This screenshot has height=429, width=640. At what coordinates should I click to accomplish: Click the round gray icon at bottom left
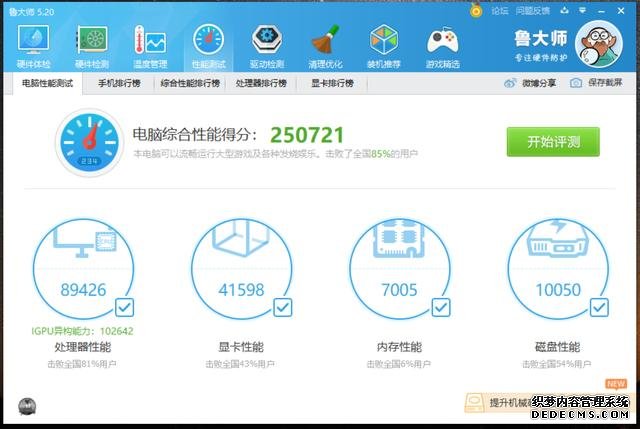click(27, 406)
